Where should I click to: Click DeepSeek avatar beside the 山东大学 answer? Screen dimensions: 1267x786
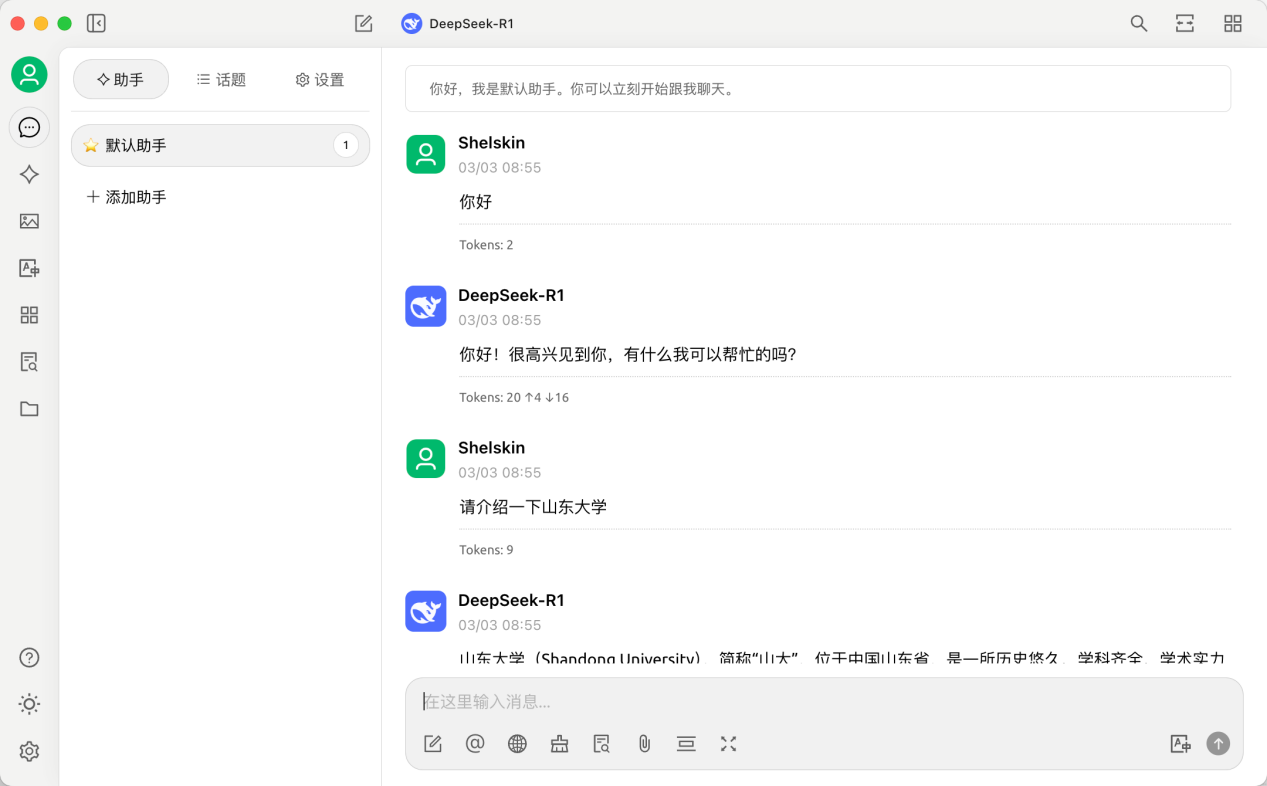[426, 611]
